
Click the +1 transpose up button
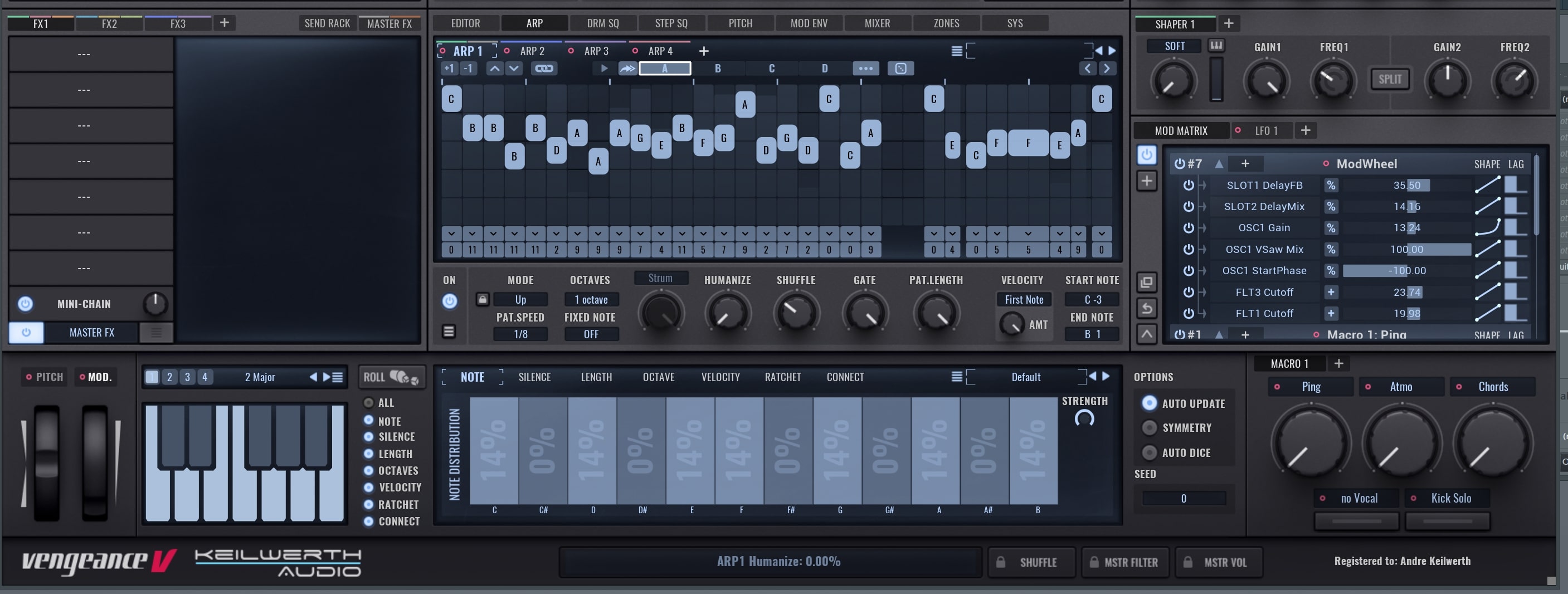pyautogui.click(x=449, y=68)
